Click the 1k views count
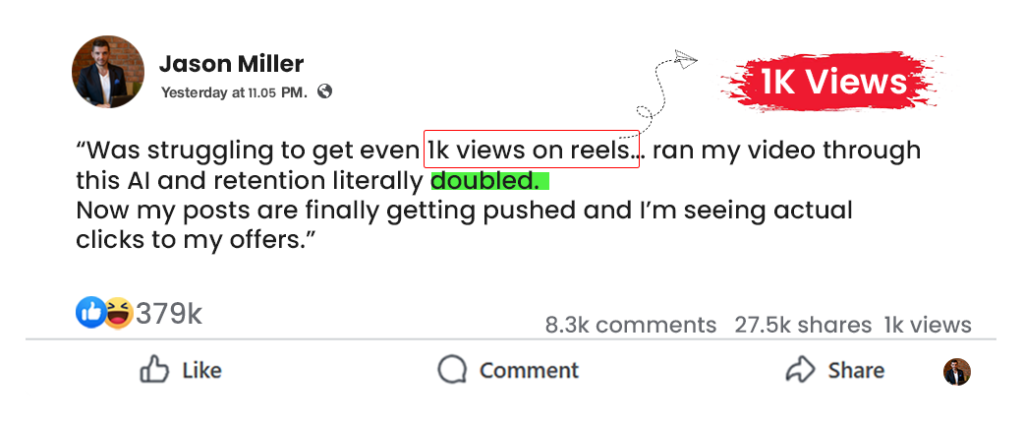This screenshot has height=426, width=1024. [927, 325]
